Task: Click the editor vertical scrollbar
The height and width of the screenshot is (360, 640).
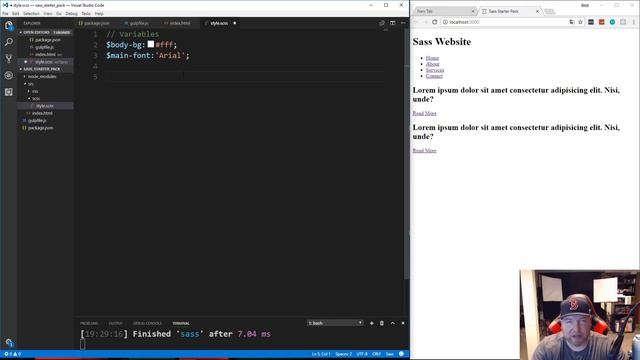Action: tap(407, 153)
